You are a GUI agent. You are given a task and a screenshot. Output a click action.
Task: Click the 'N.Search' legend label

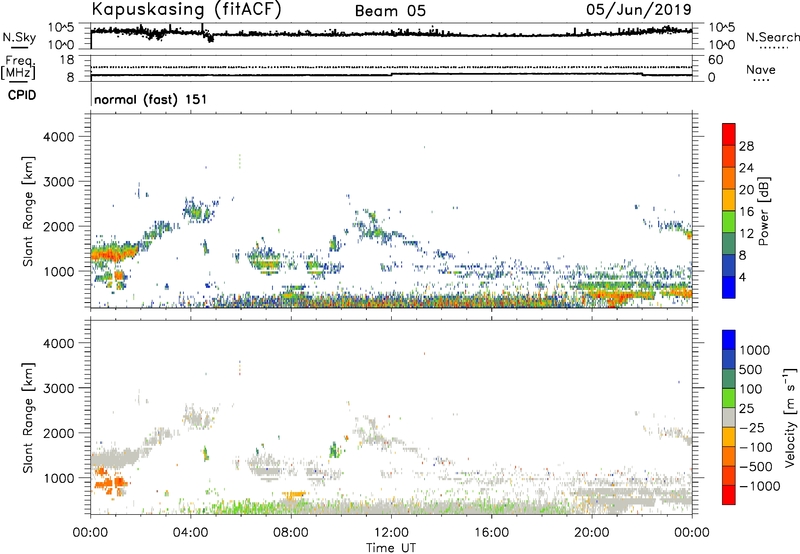pos(772,37)
